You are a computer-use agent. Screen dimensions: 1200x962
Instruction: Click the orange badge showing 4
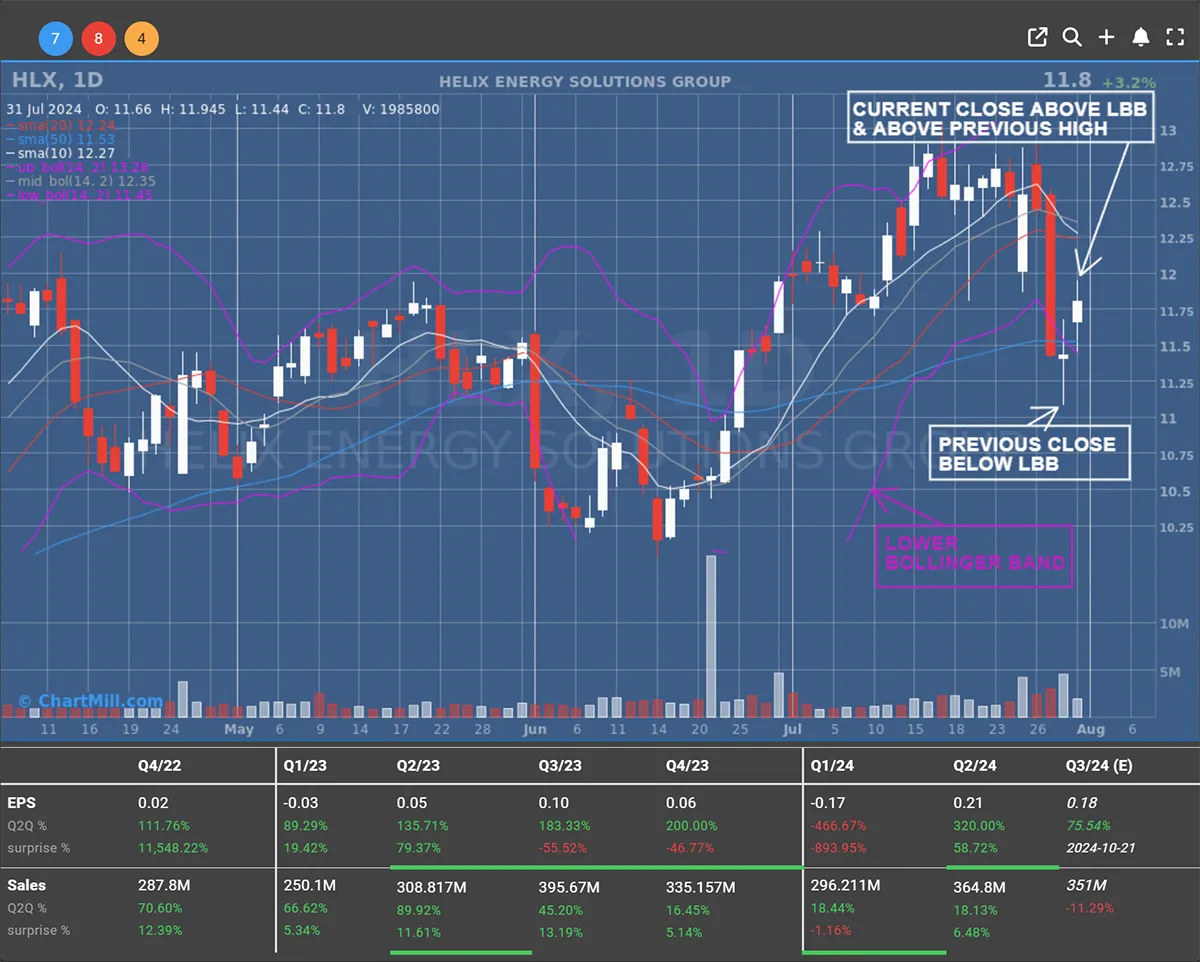tap(142, 39)
